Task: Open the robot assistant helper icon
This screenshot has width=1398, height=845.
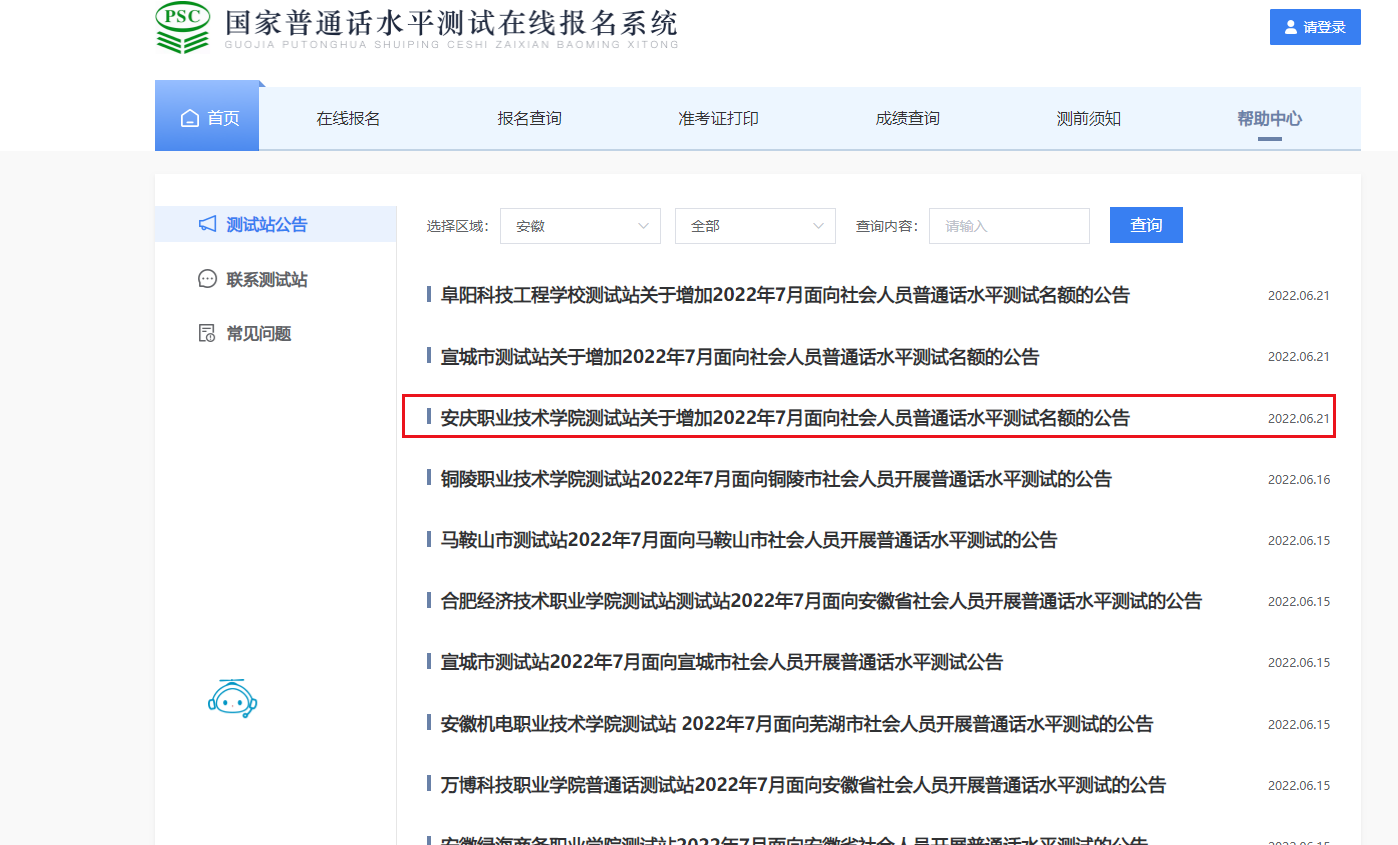Action: tap(232, 697)
